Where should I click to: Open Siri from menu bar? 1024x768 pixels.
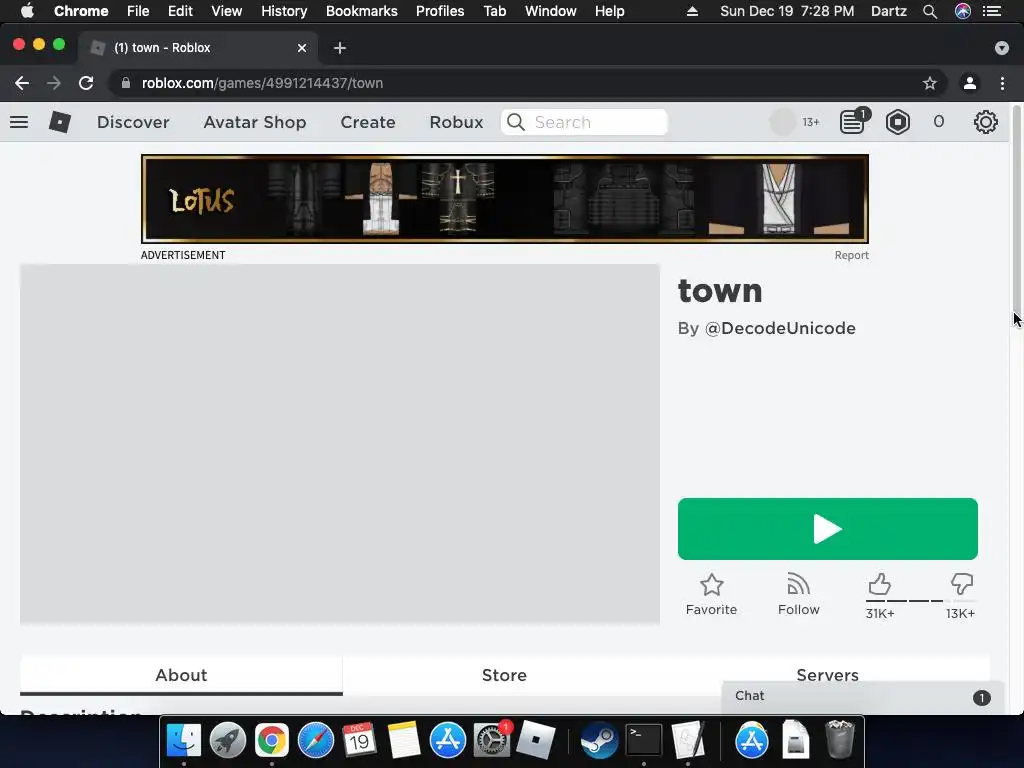coord(963,11)
